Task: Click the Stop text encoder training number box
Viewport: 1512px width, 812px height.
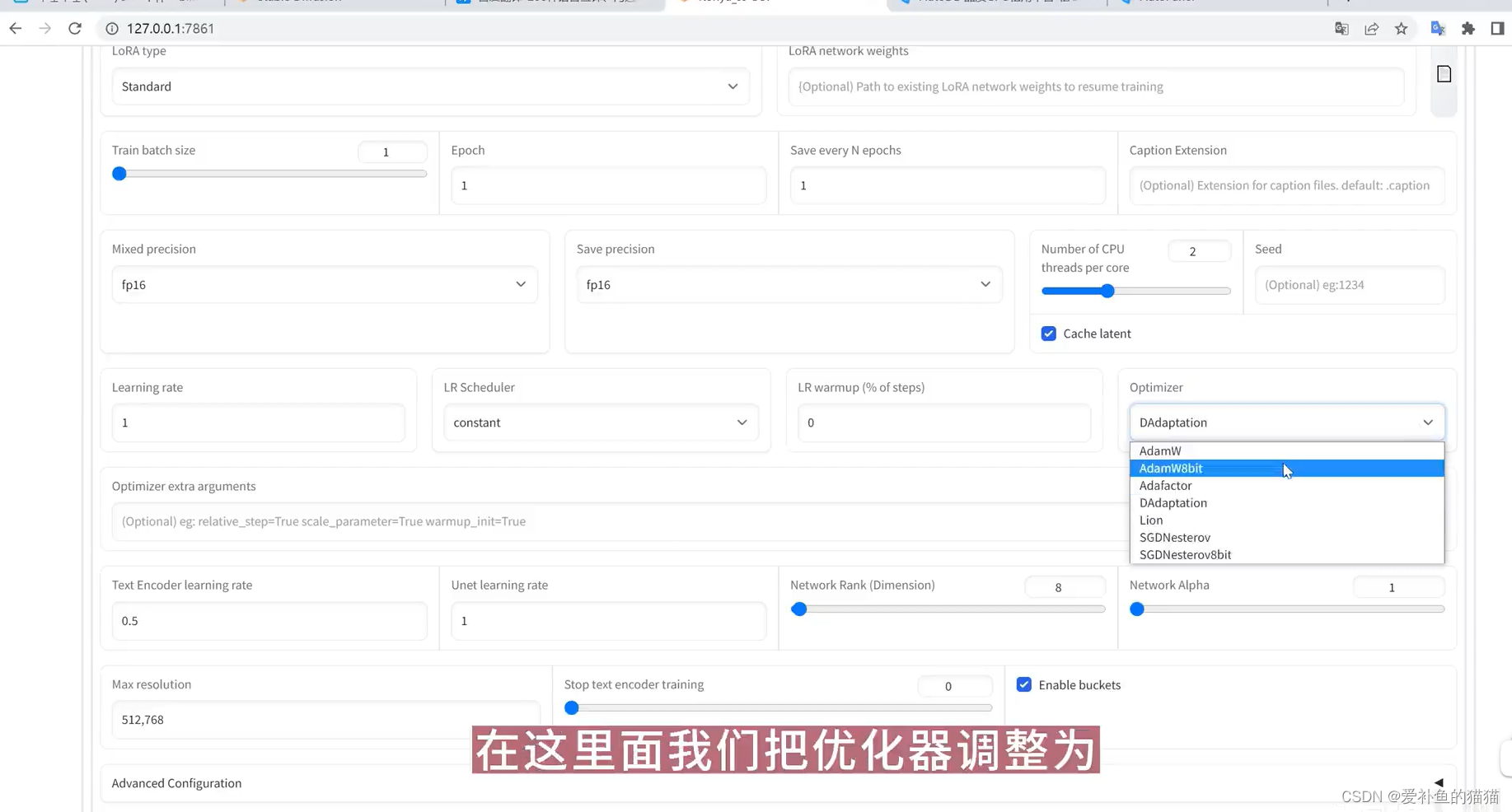Action: coord(954,686)
